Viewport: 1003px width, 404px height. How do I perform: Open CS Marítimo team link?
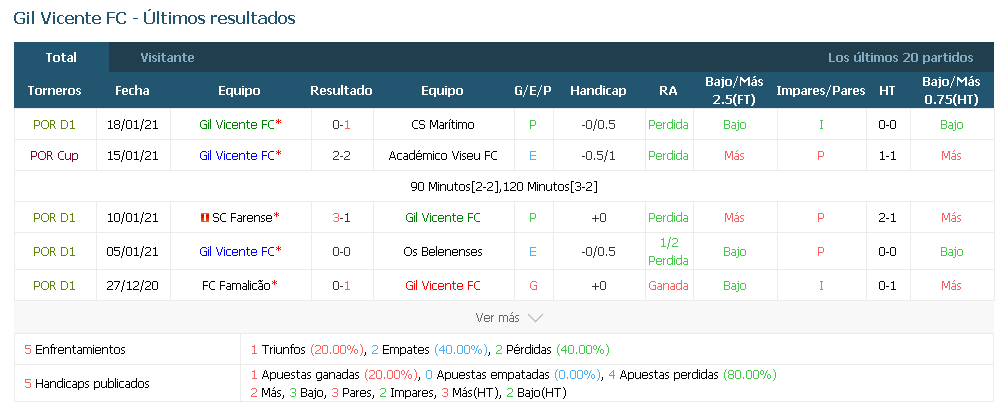[x=443, y=125]
